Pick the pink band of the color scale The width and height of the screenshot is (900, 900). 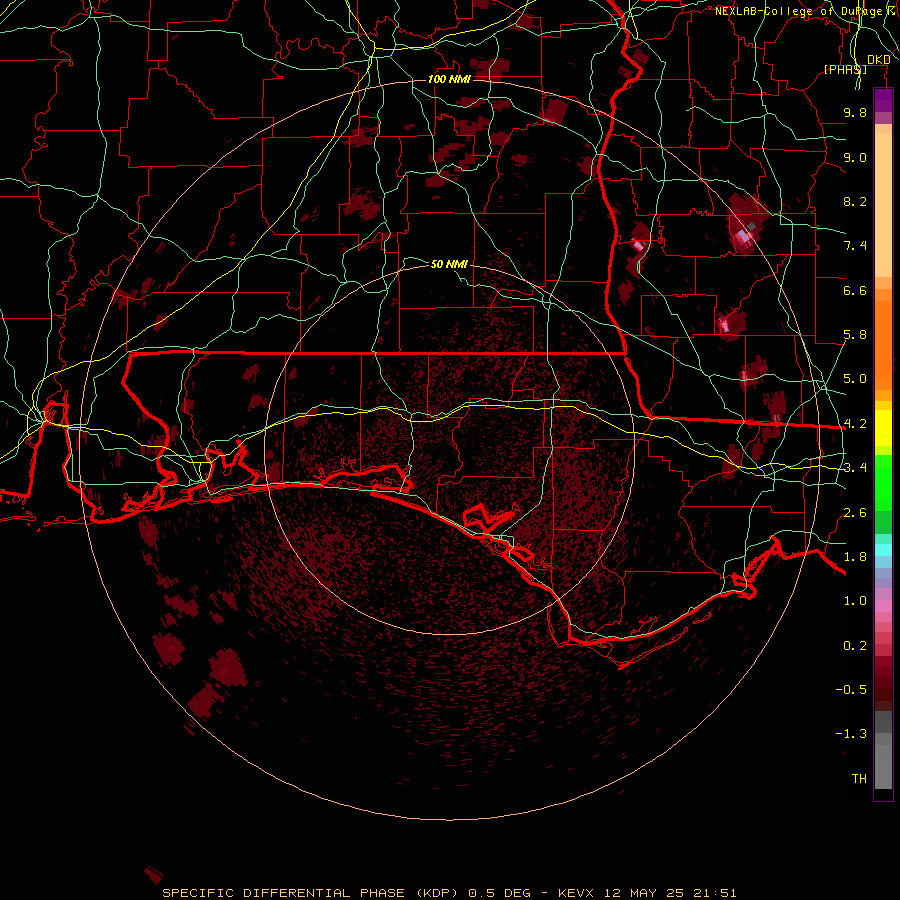pyautogui.click(x=883, y=606)
